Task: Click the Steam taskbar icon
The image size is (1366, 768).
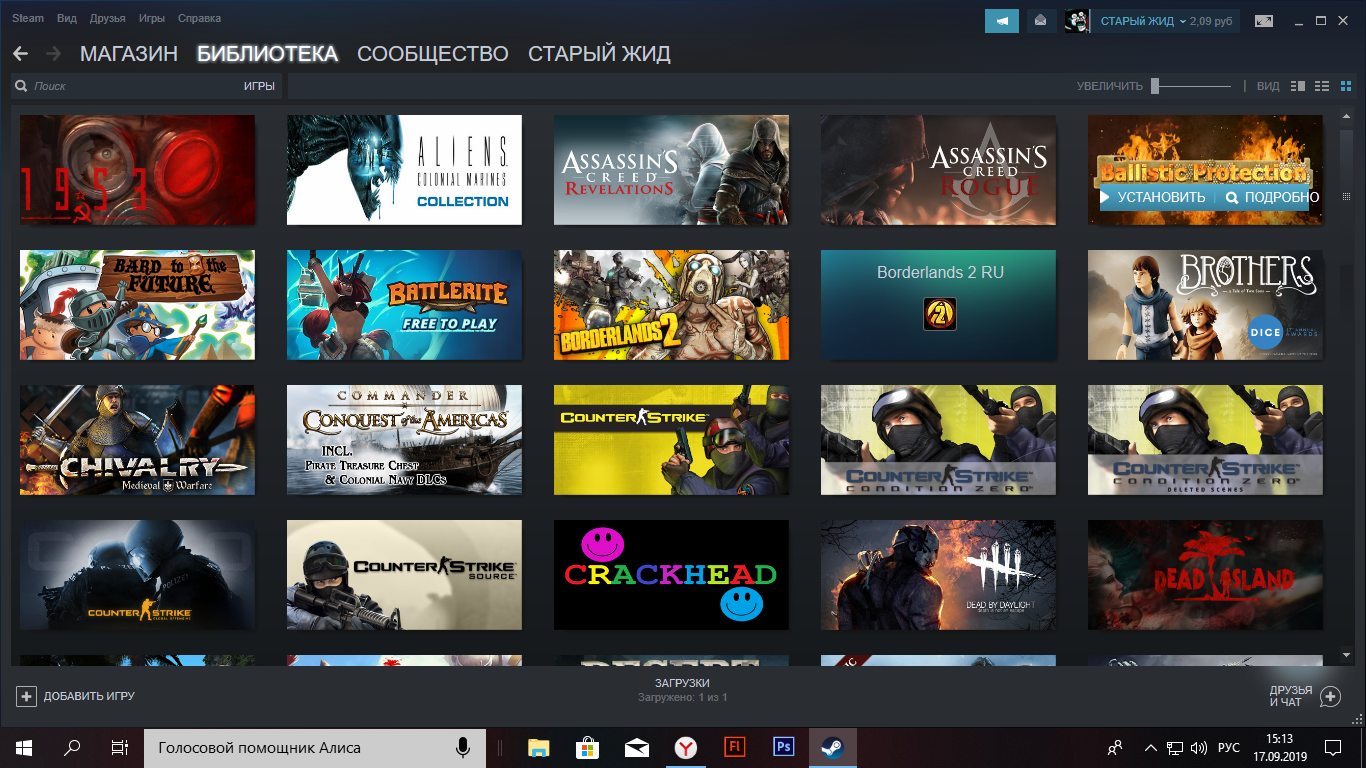Action: (832, 747)
